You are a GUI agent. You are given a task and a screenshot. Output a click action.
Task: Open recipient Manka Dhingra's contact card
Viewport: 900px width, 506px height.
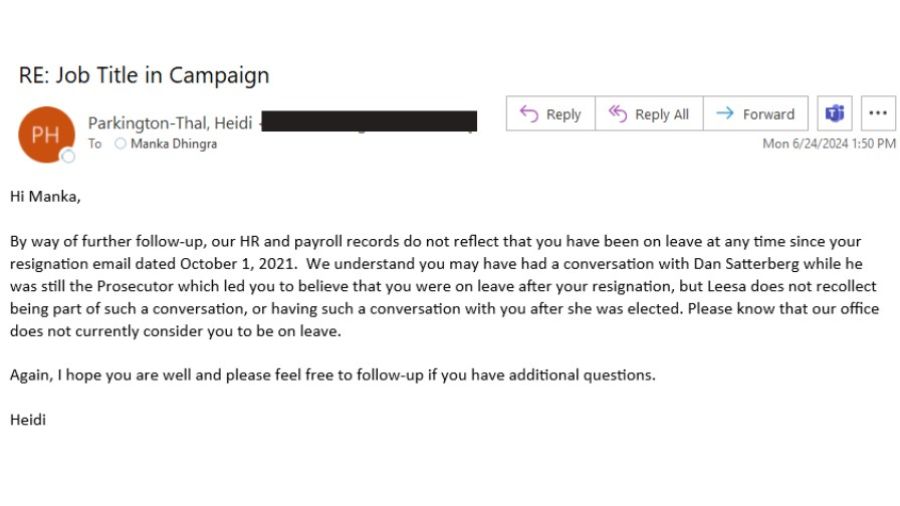(173, 144)
